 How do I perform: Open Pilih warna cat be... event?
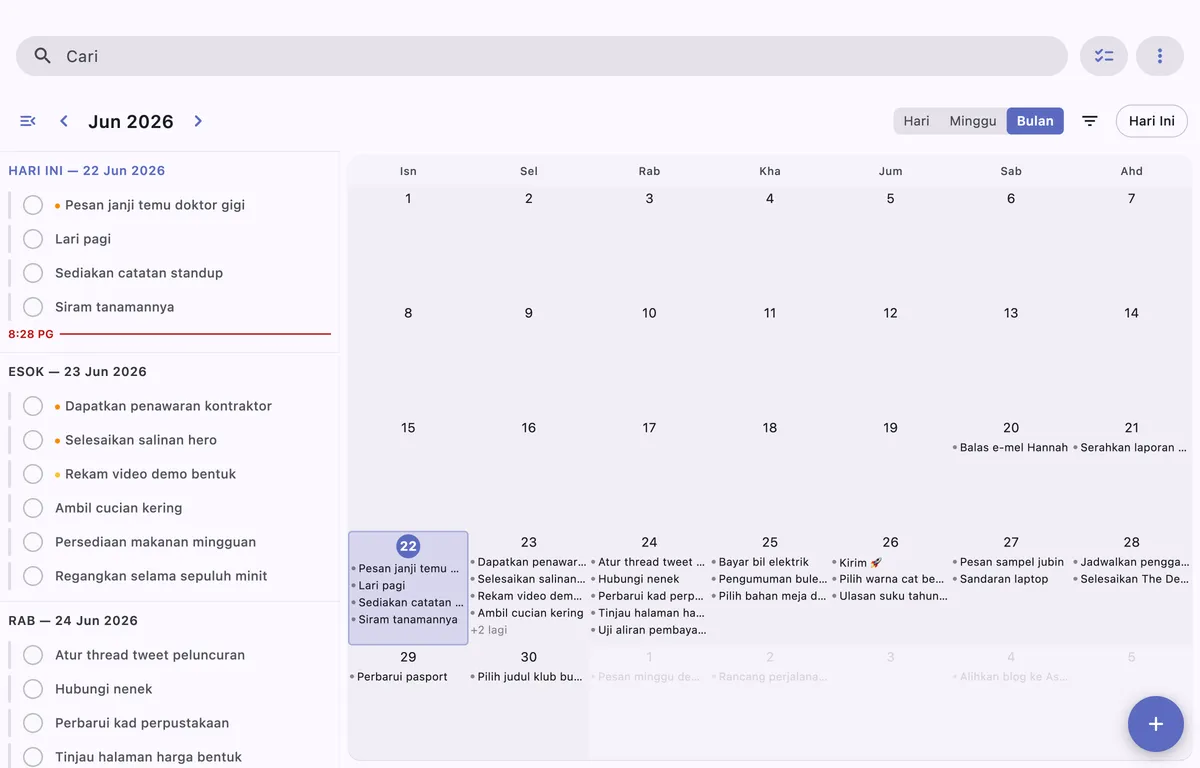coord(890,579)
